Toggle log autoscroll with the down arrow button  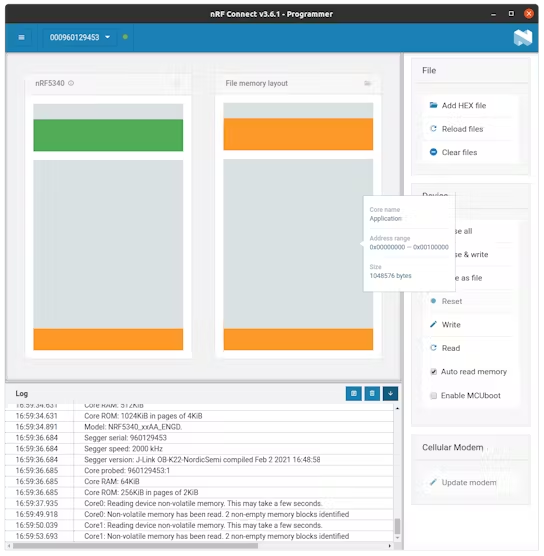(390, 393)
